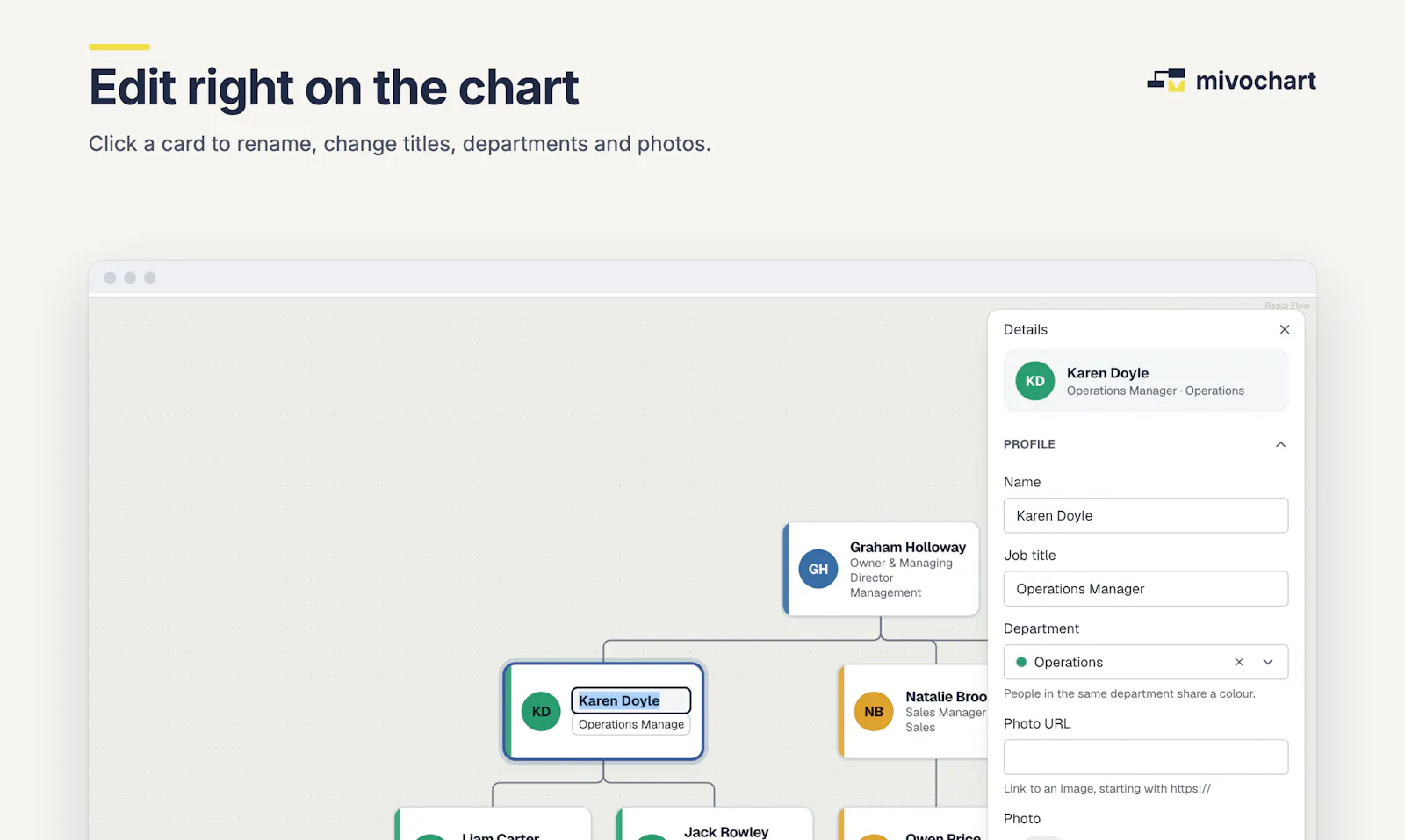1405x840 pixels.
Task: Select the Graham Holloway card
Action: tap(882, 569)
